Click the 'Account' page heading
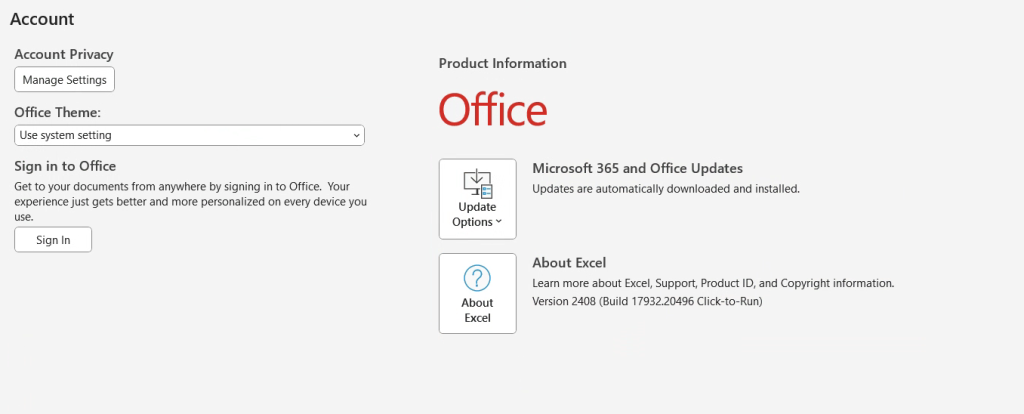This screenshot has height=414, width=1024. 42,19
